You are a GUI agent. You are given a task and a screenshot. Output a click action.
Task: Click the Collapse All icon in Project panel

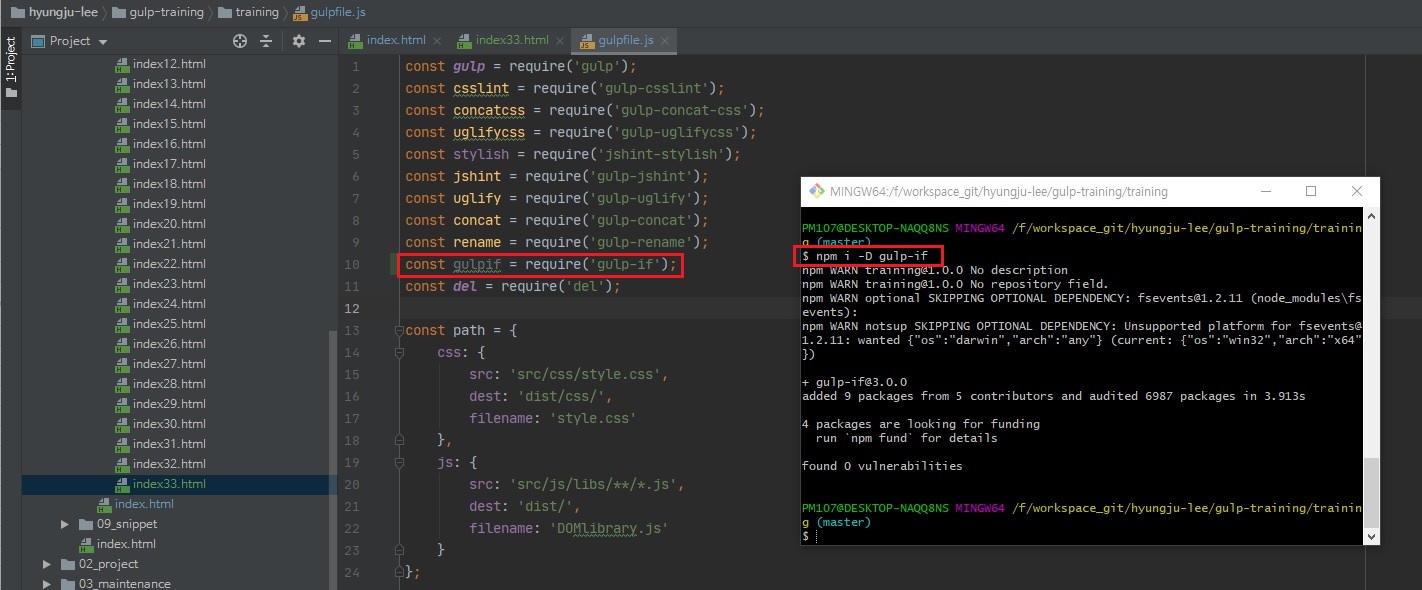point(266,41)
